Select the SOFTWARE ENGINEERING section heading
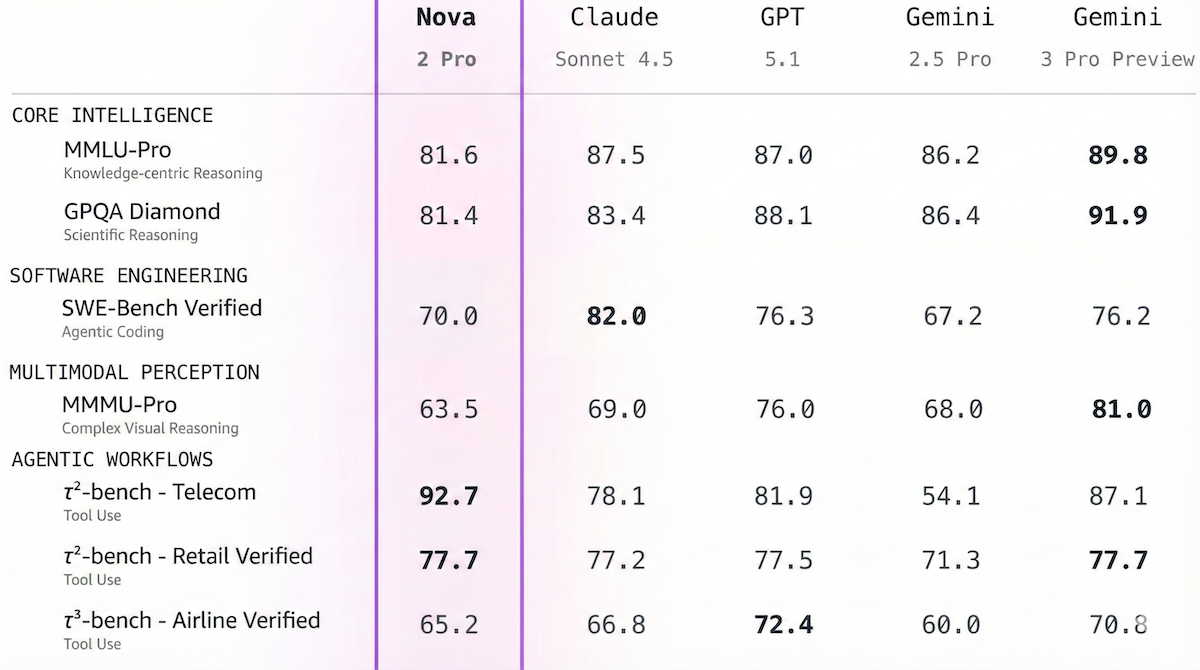 [x=129, y=275]
